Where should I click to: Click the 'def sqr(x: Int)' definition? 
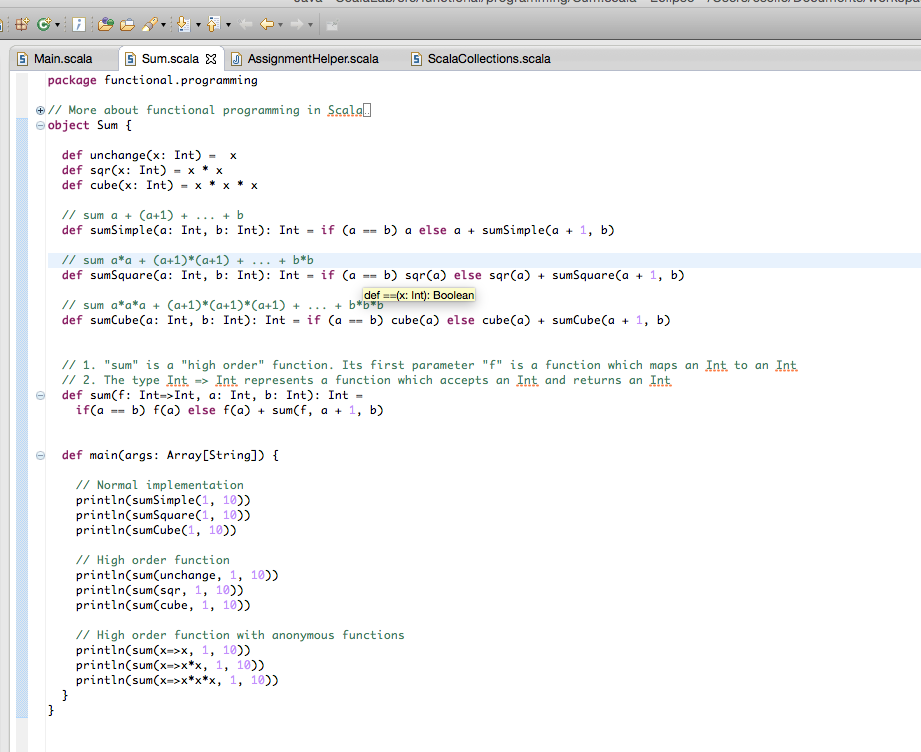[142, 170]
